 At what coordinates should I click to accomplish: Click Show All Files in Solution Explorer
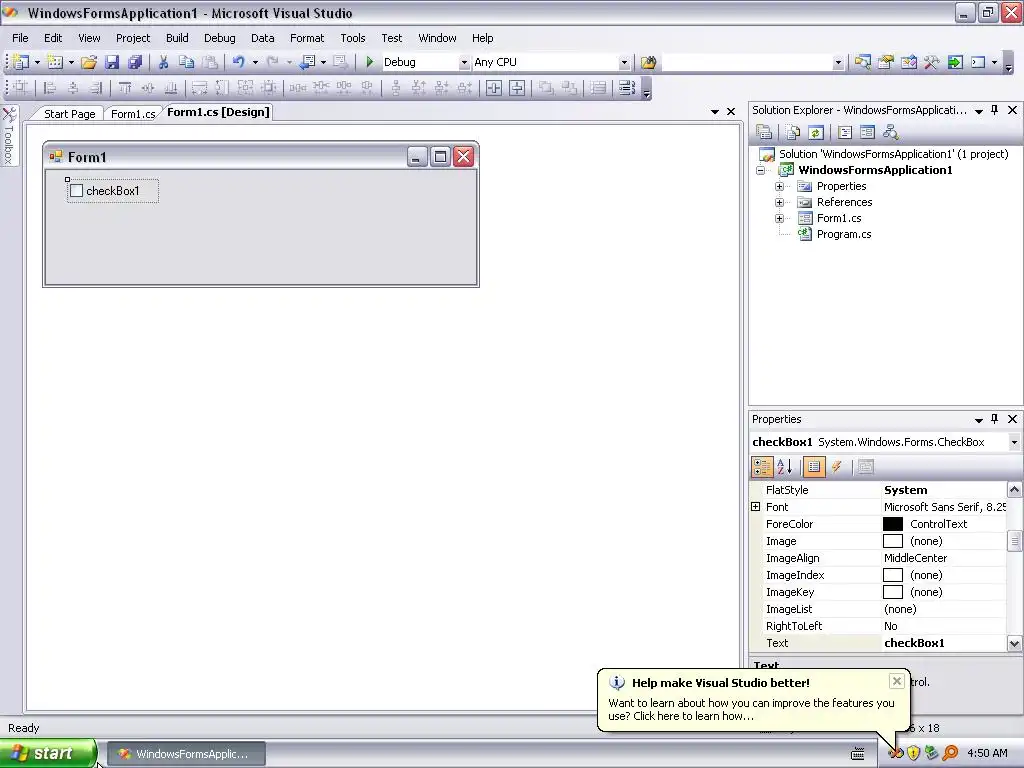793,133
